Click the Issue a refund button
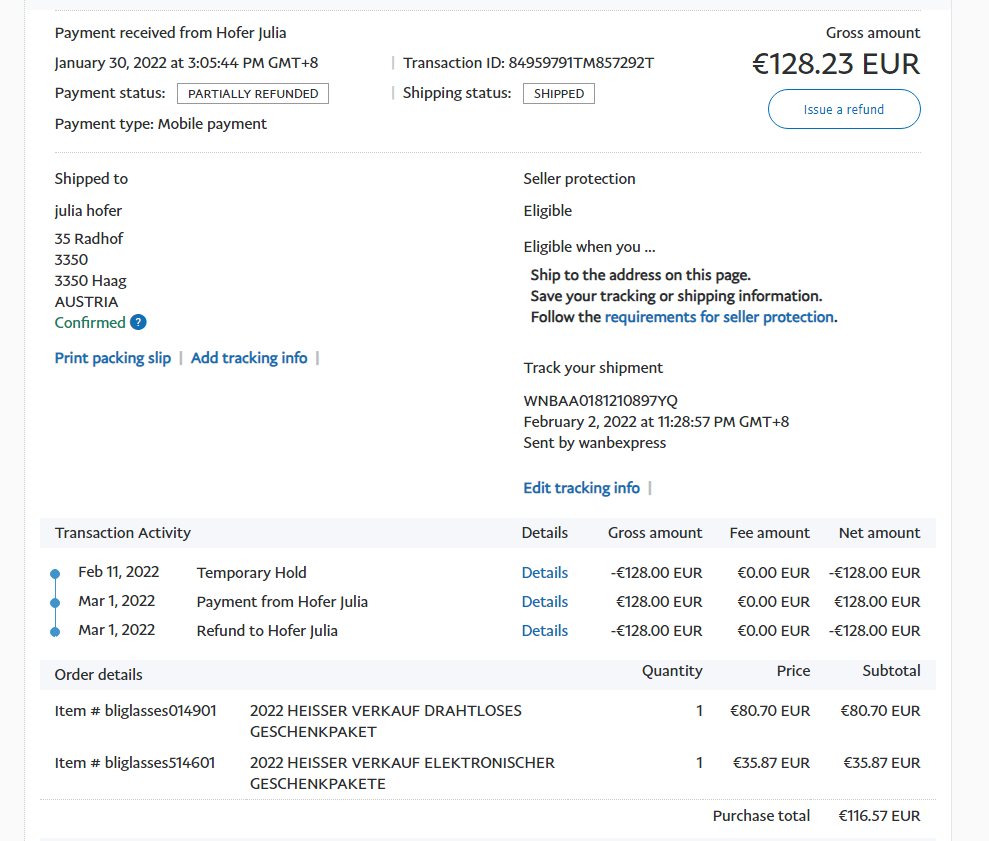989x841 pixels. click(843, 109)
